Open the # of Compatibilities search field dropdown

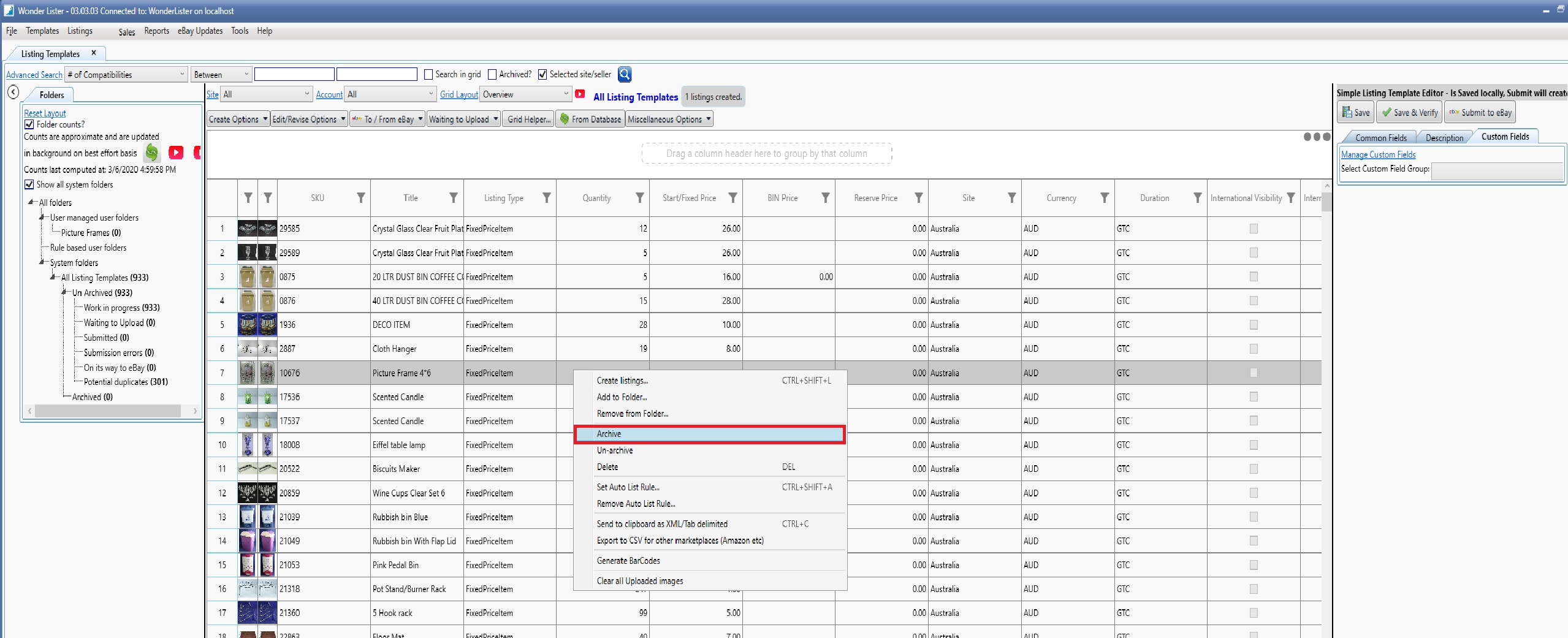pos(126,74)
